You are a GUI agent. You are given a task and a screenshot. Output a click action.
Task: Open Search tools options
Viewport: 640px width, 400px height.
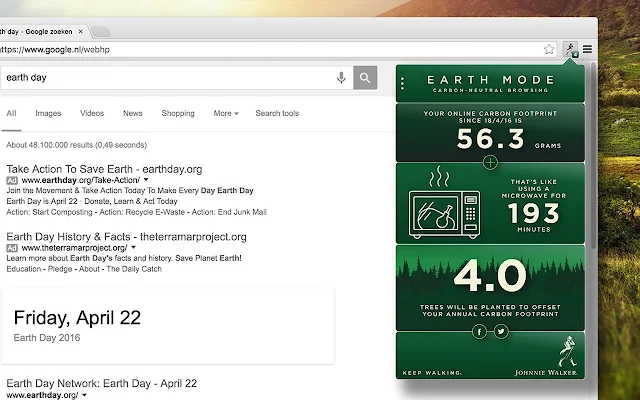pyautogui.click(x=277, y=113)
